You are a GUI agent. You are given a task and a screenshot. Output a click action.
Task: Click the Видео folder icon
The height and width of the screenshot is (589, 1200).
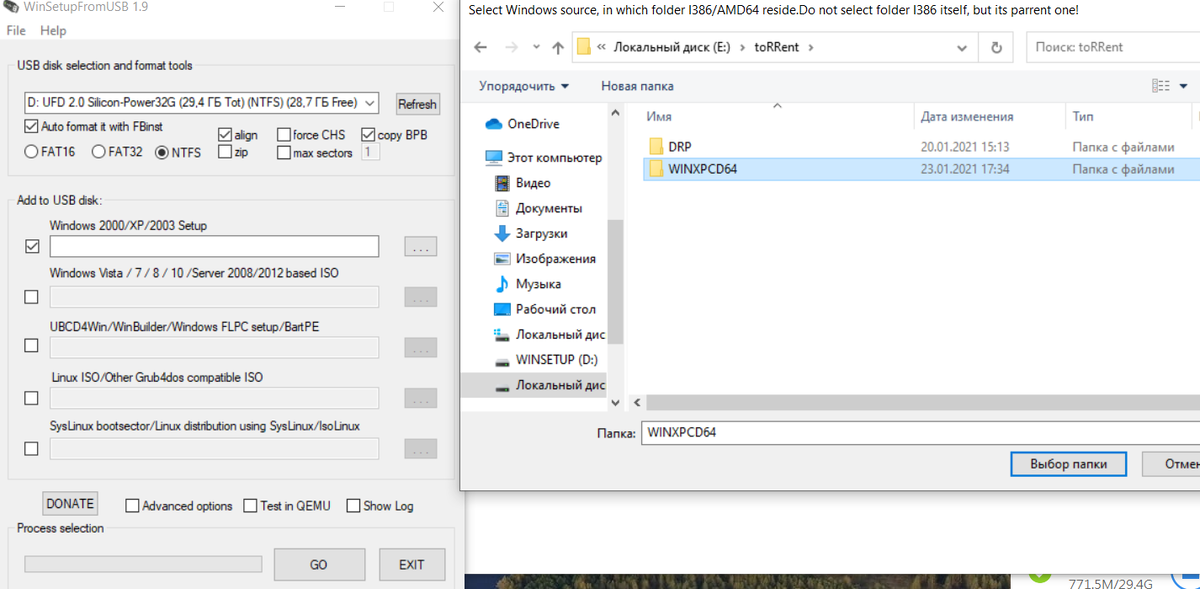(503, 183)
